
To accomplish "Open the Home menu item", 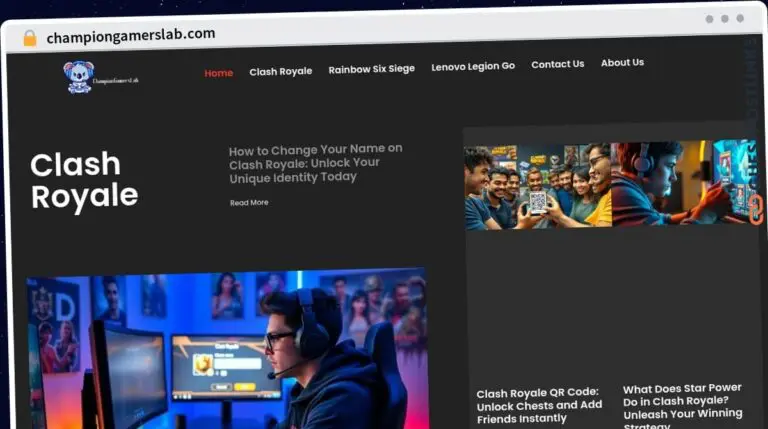I will [x=218, y=73].
